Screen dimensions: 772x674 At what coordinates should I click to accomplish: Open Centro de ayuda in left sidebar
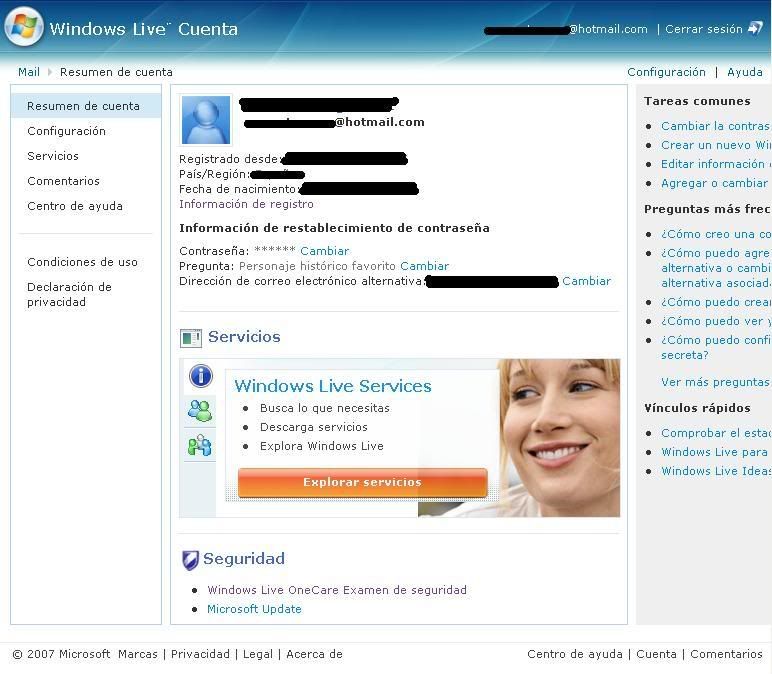(x=75, y=206)
